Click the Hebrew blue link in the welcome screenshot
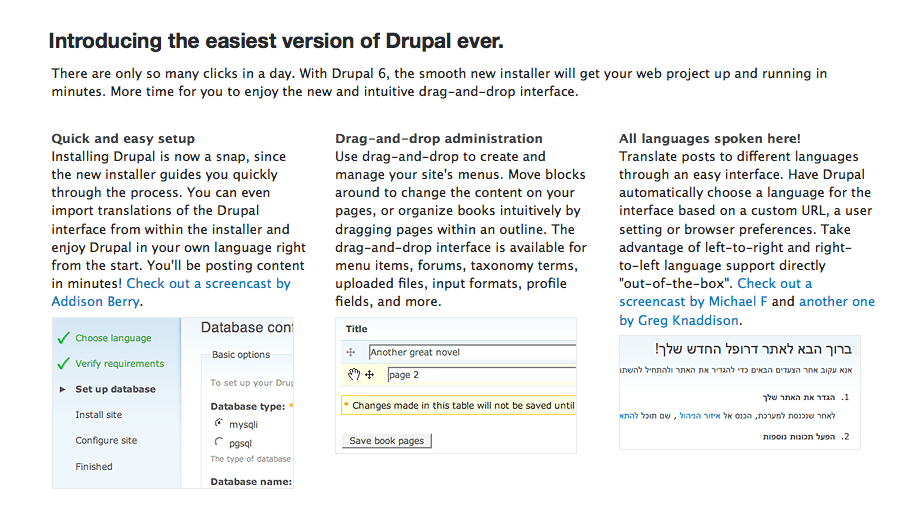The height and width of the screenshot is (519, 914). (x=699, y=416)
